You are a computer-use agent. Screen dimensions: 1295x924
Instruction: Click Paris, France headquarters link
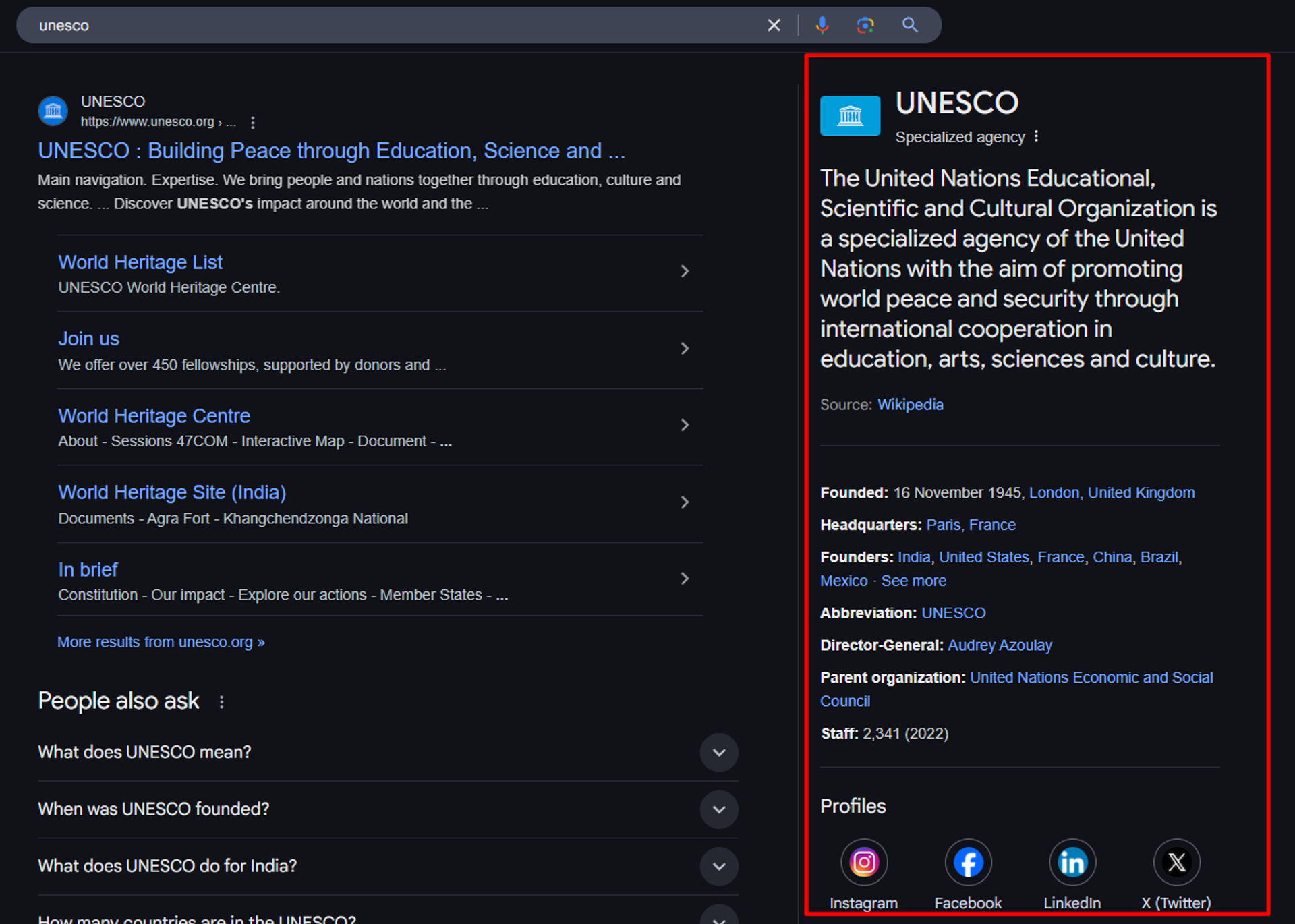(971, 525)
